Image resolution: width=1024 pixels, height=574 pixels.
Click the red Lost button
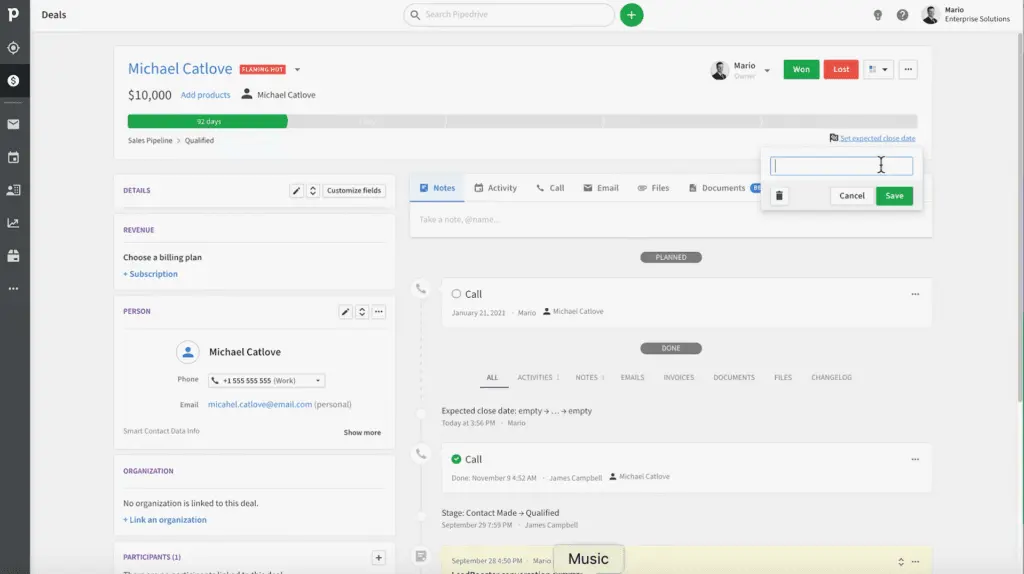click(x=841, y=69)
